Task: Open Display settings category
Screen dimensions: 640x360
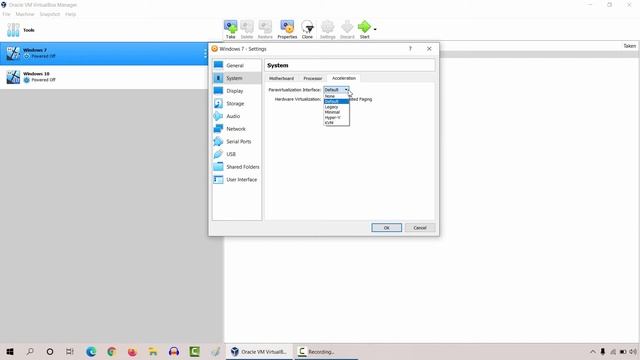Action: (237, 91)
